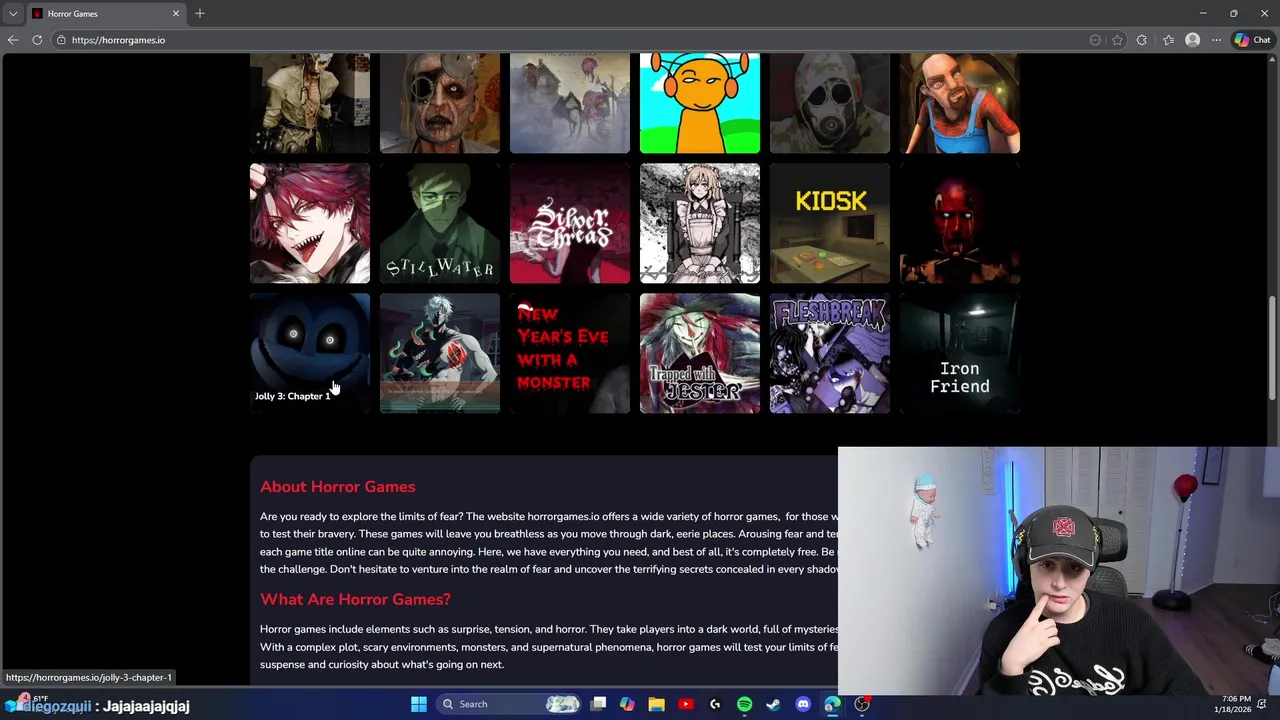Click the page vertical scrollbar thumb

1273,350
